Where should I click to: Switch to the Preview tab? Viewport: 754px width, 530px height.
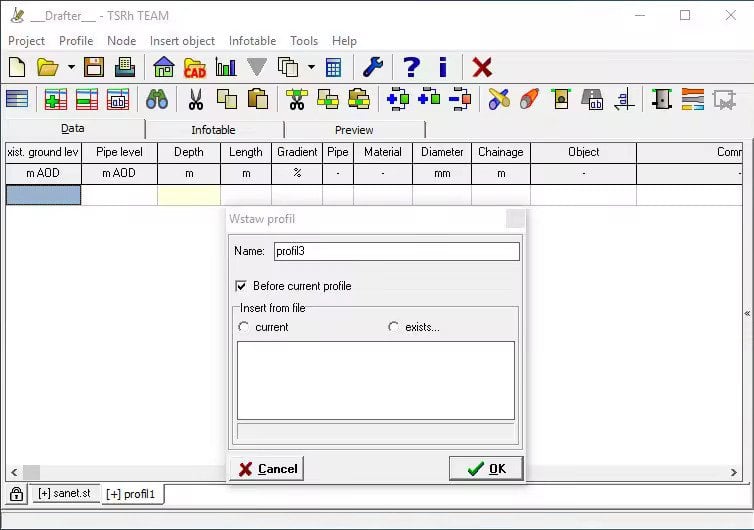354,130
